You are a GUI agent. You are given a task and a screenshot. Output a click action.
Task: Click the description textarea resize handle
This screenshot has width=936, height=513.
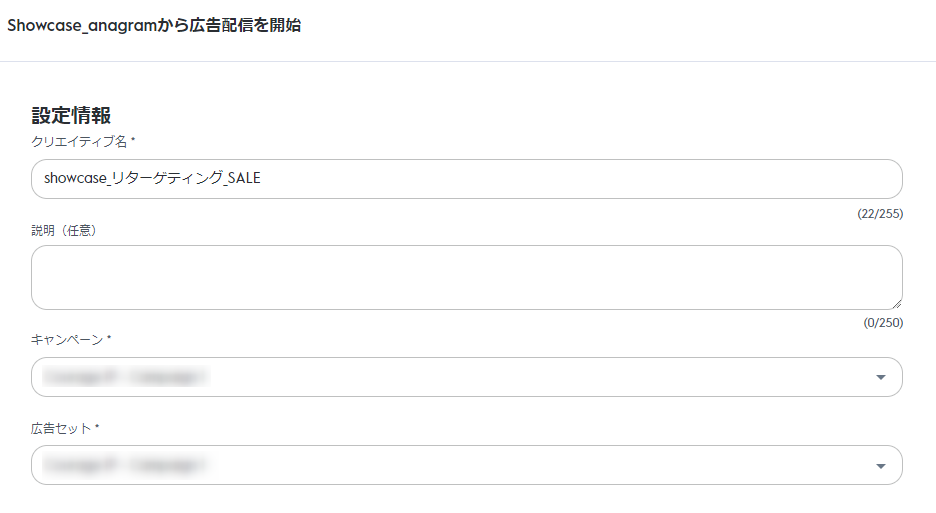[x=896, y=303]
